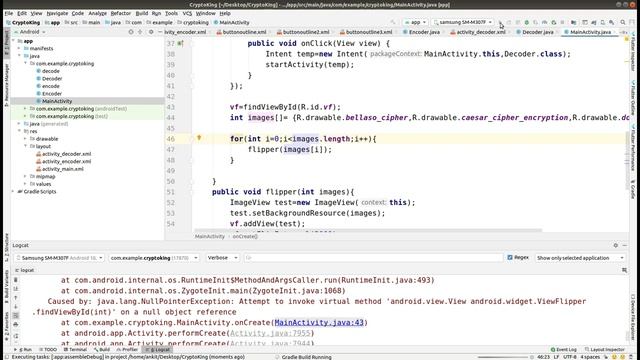
Task: Open the com.example.cryptoking process dropdown
Action: tap(154, 258)
